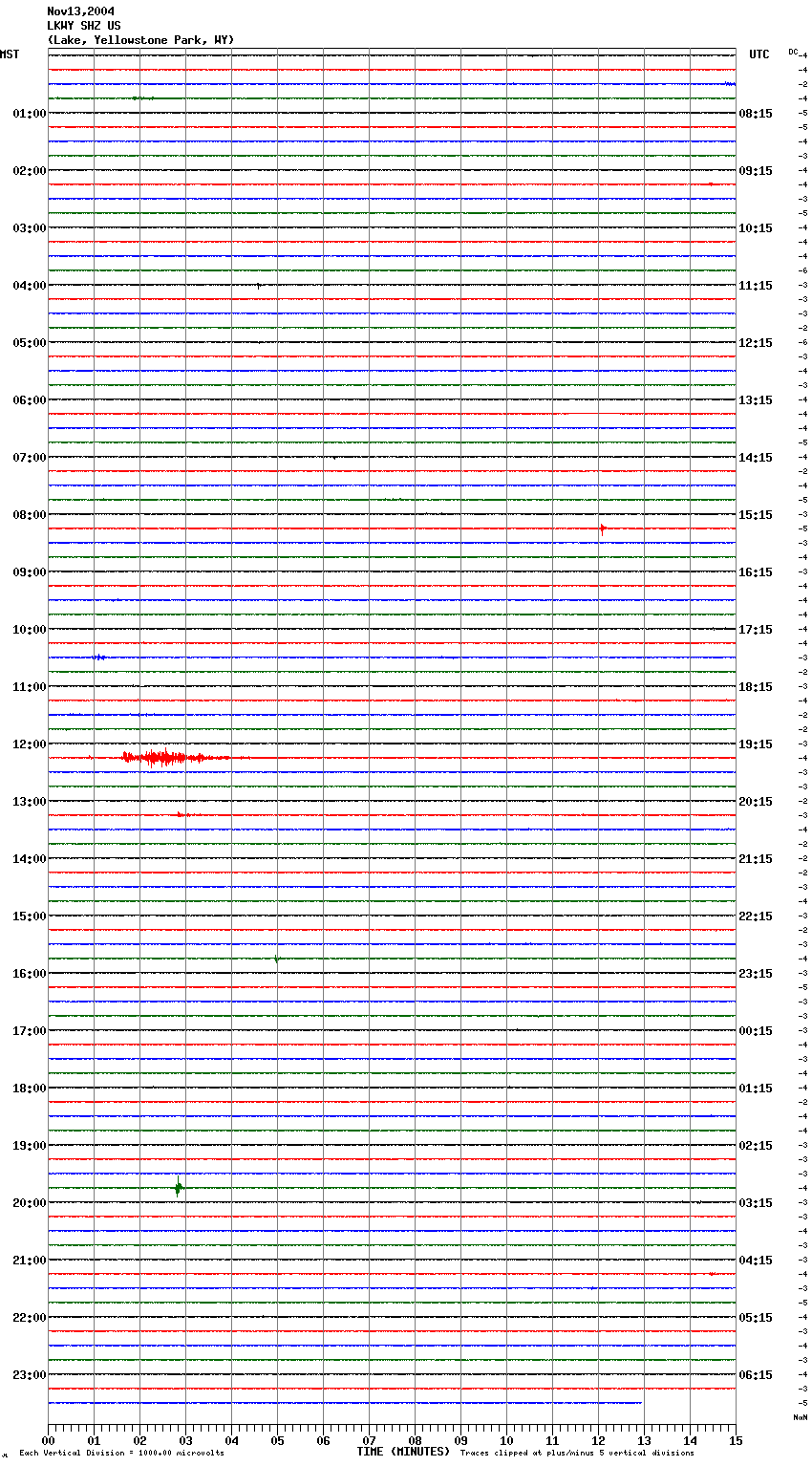Screen dimensions: 812x1466
Task: Click the green tick on the 15:45 MST trace
Action: [276, 959]
